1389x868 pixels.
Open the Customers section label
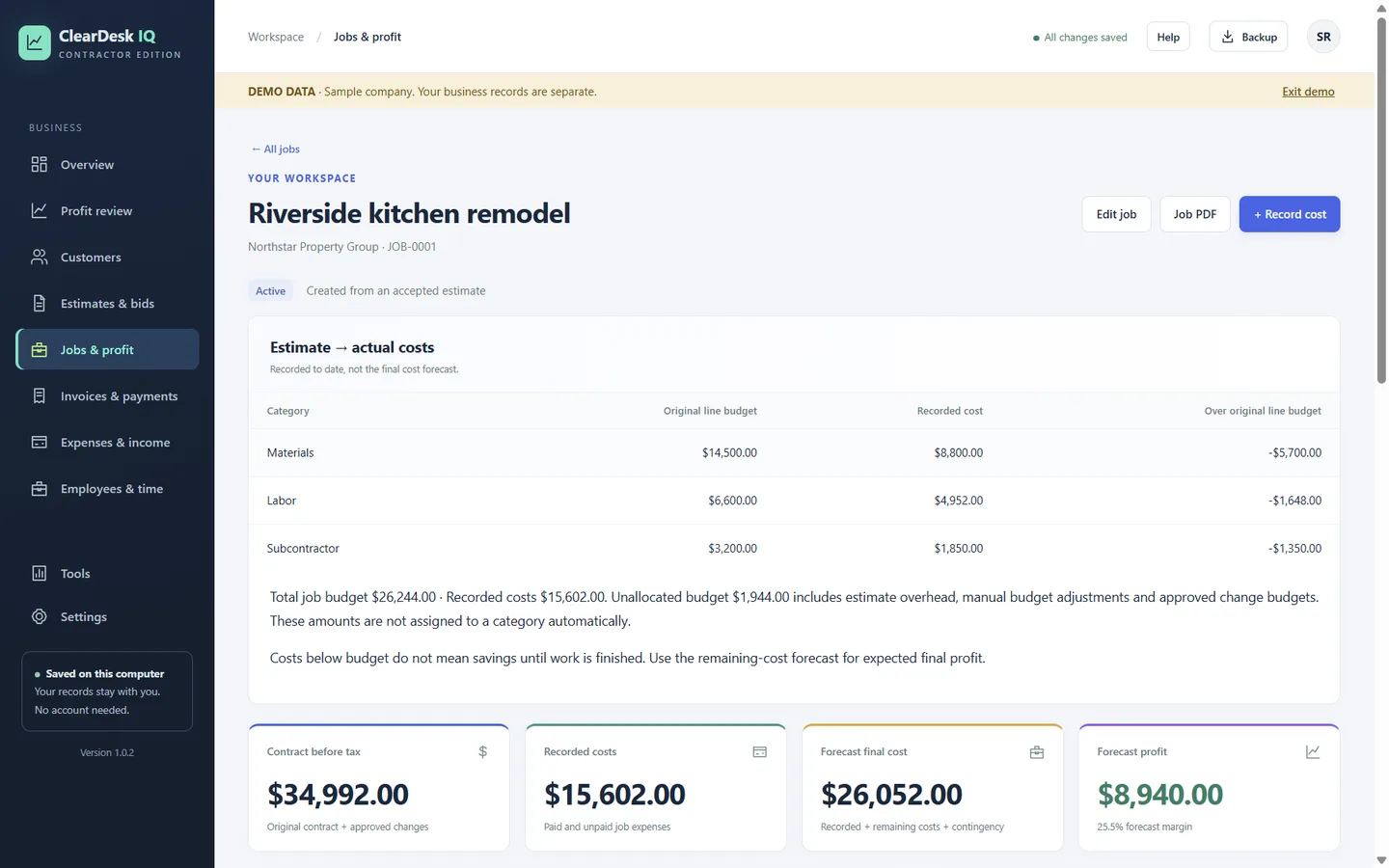[91, 258]
